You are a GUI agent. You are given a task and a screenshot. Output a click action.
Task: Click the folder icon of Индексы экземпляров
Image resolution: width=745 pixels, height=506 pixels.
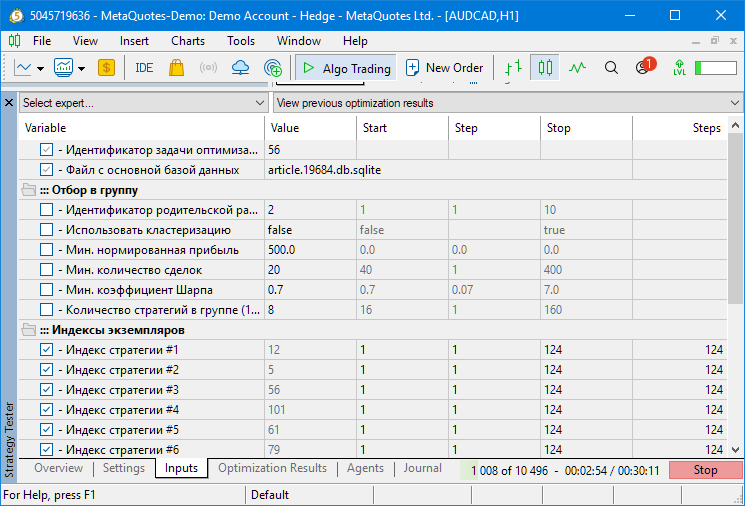[x=29, y=330]
